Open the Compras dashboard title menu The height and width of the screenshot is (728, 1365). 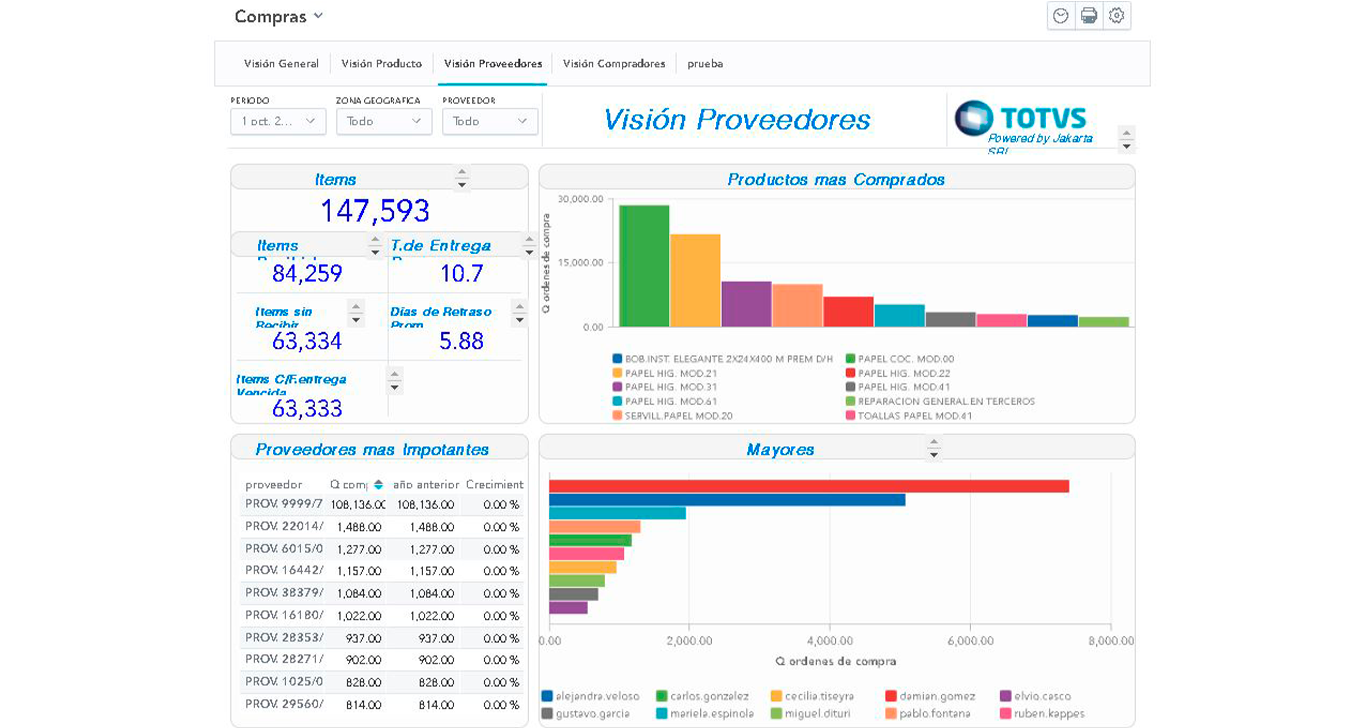(x=278, y=16)
